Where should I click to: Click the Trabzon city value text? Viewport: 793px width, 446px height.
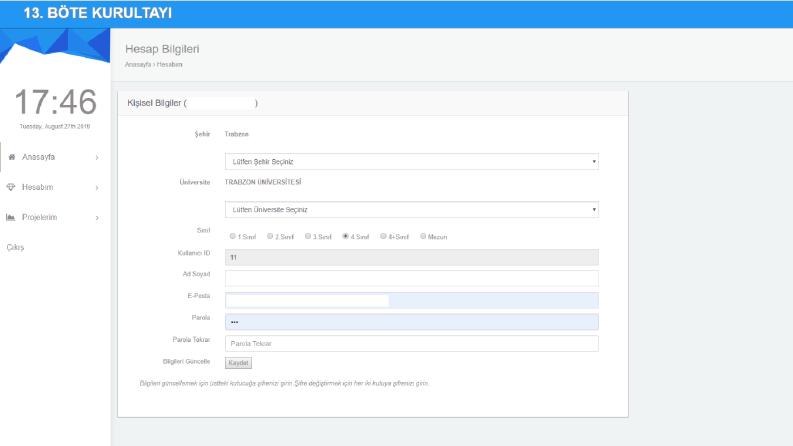tap(237, 134)
